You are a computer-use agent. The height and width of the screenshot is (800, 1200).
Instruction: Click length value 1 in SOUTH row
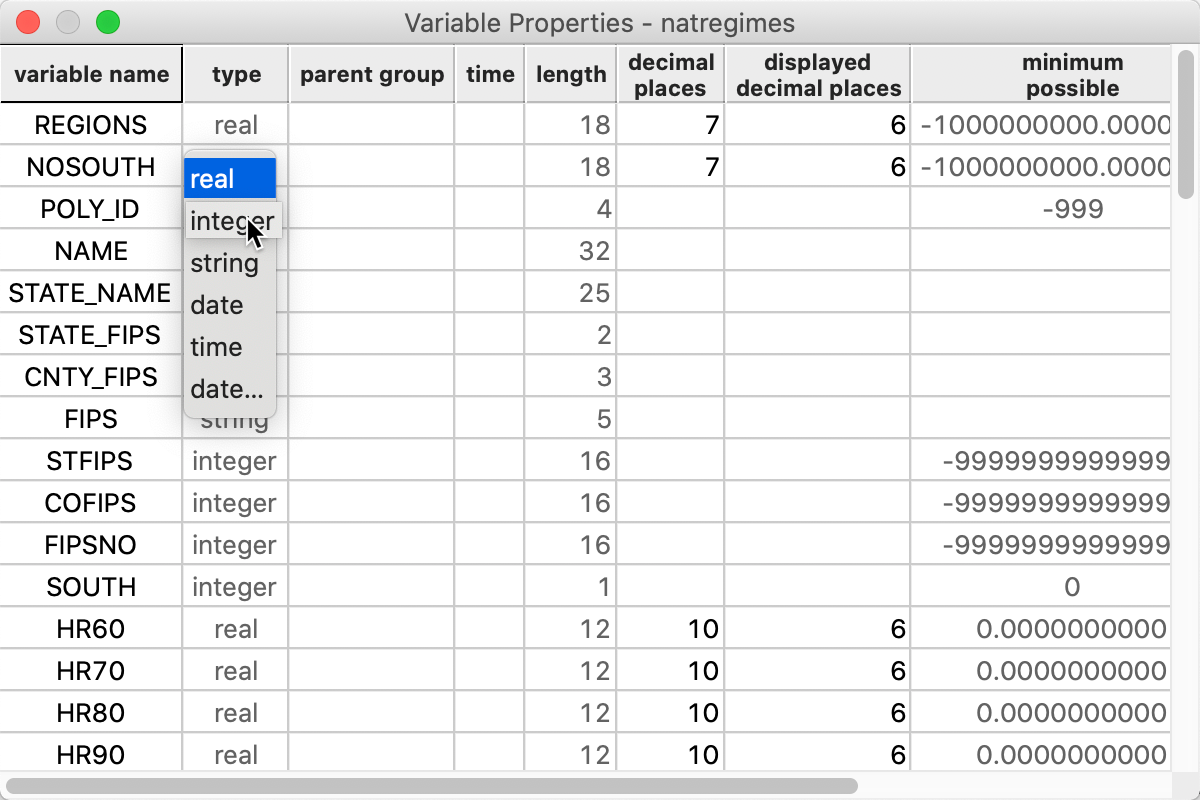pyautogui.click(x=571, y=587)
